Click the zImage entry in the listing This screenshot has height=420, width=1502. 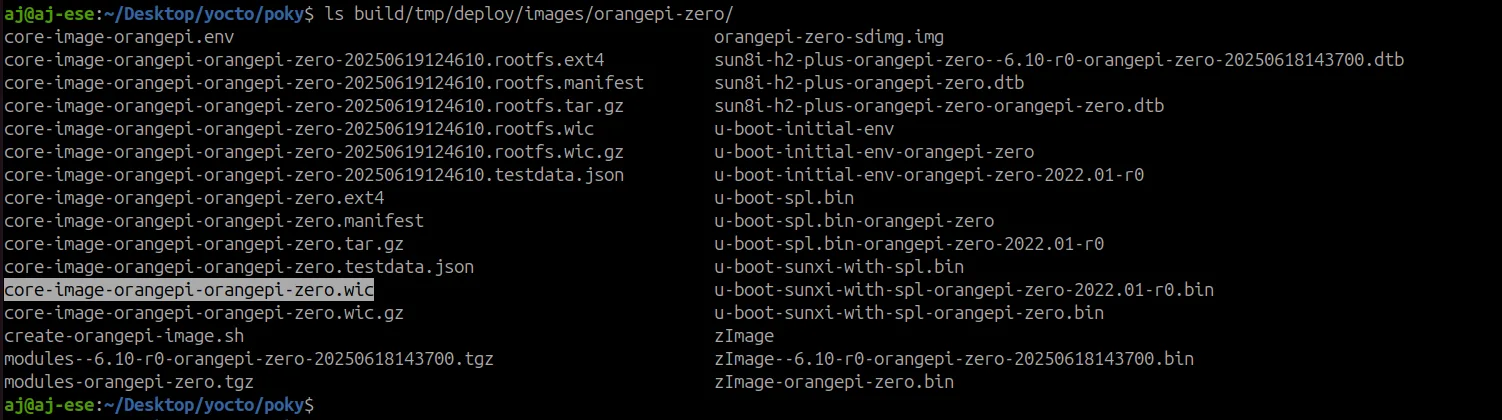(744, 336)
